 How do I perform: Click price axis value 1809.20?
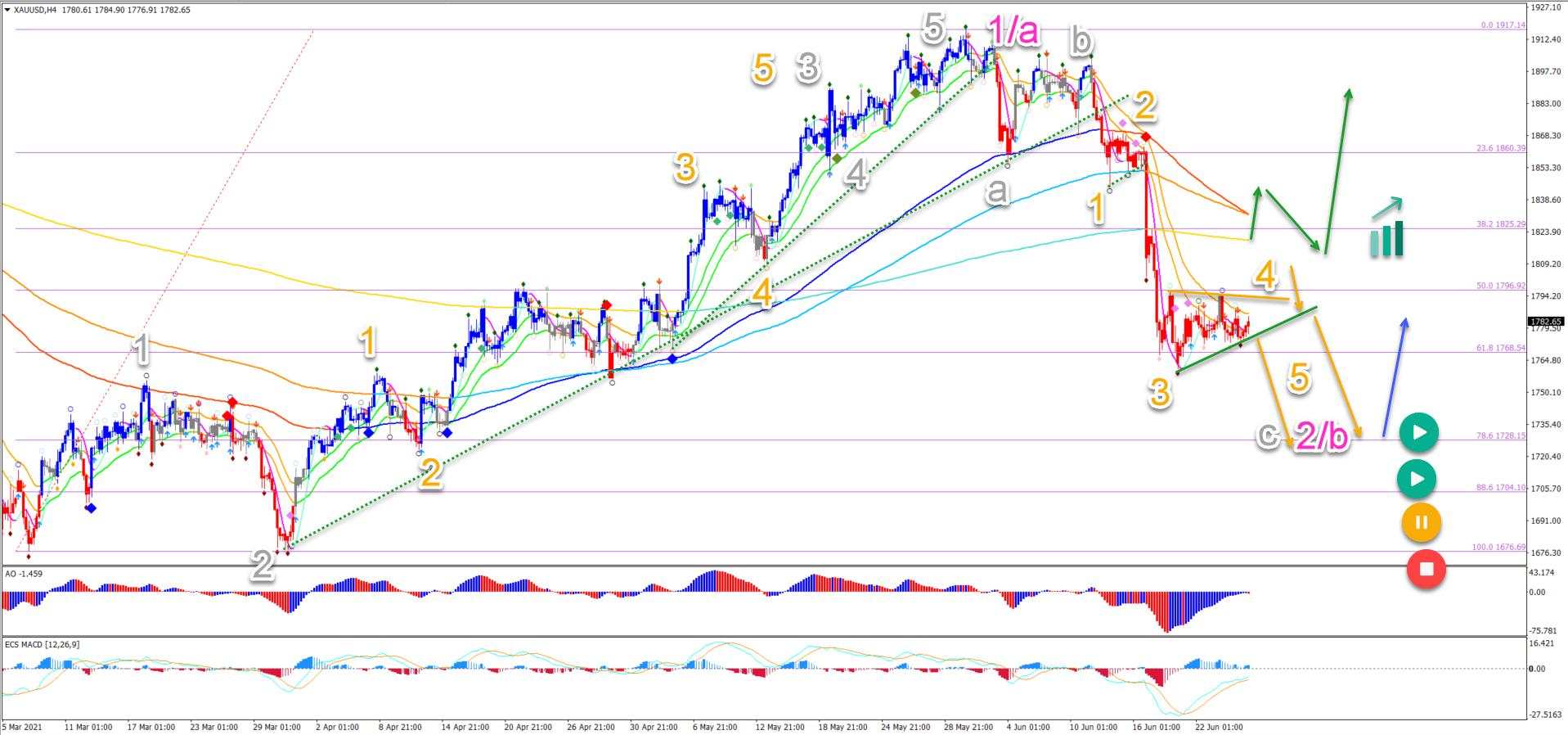(1547, 264)
